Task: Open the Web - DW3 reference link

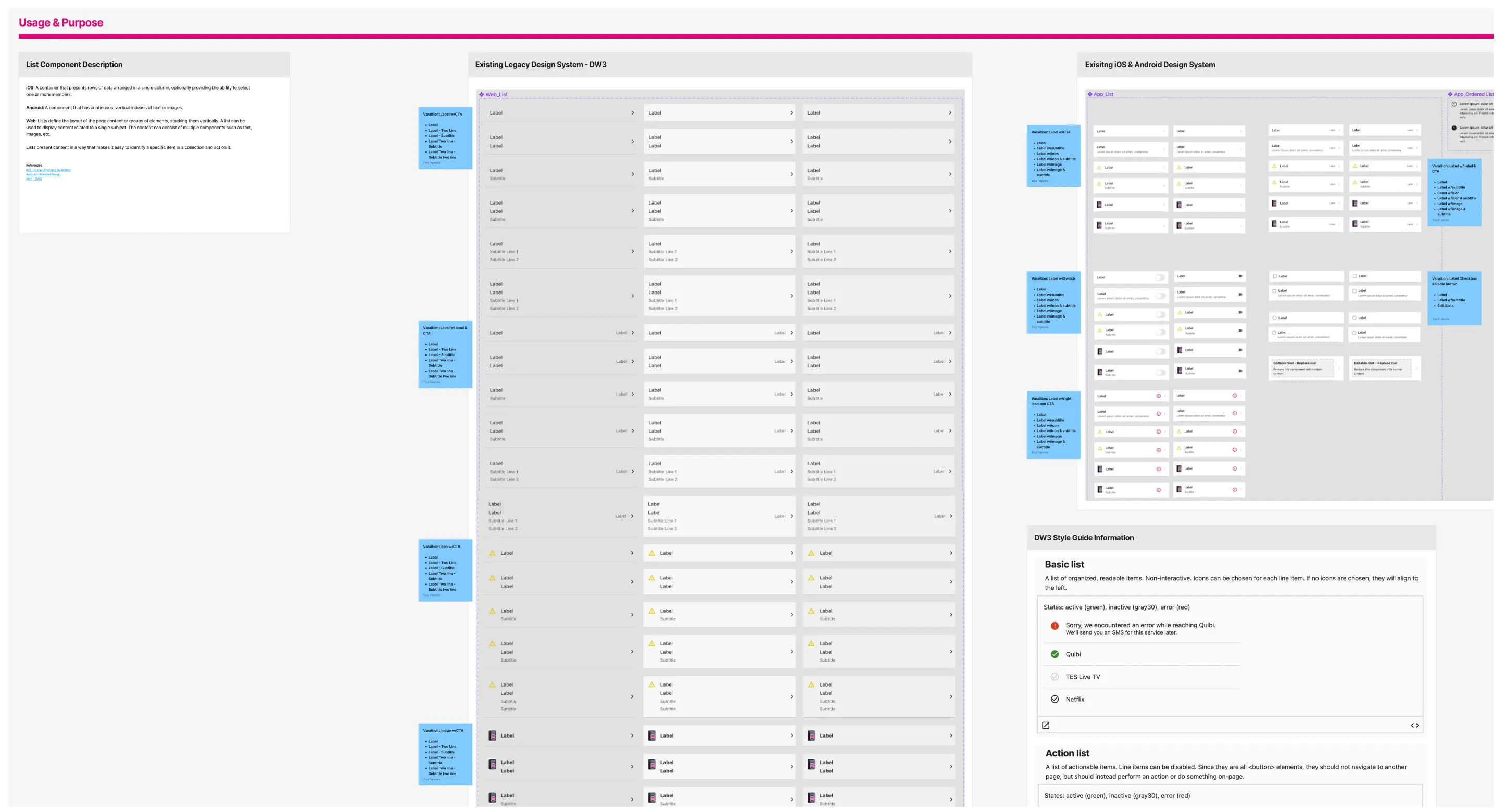Action: click(x=34, y=179)
